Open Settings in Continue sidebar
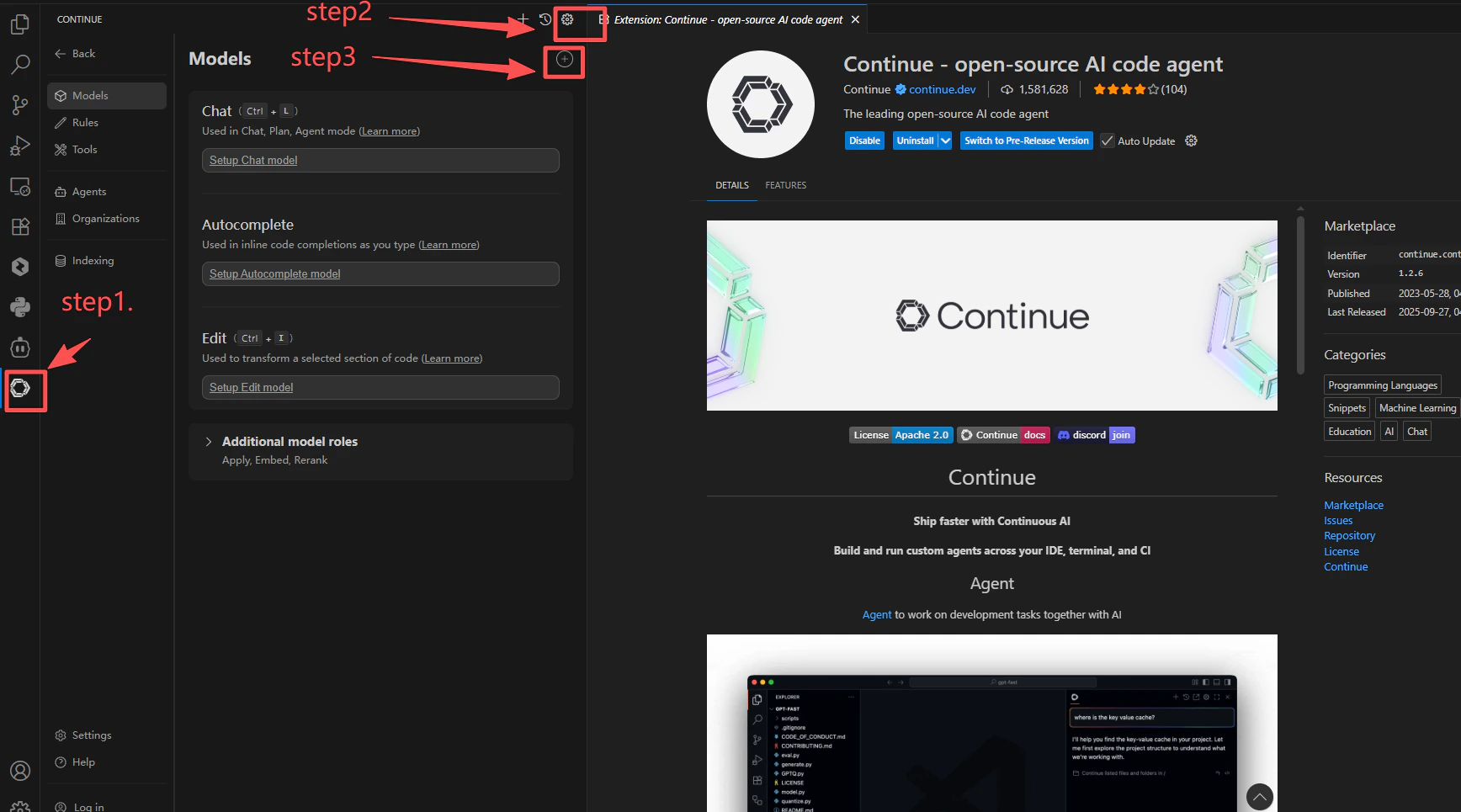Screen dimensions: 1461x812 (107, 735)
